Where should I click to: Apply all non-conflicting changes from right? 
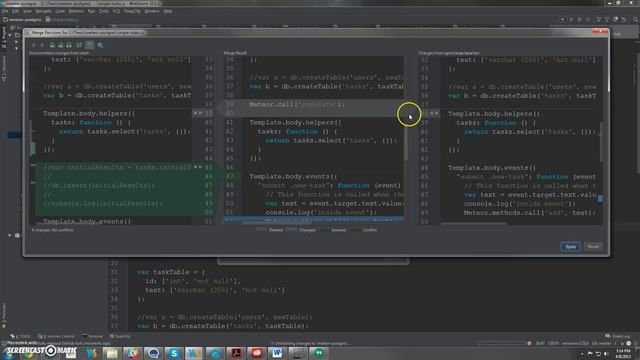pyautogui.click(x=69, y=45)
